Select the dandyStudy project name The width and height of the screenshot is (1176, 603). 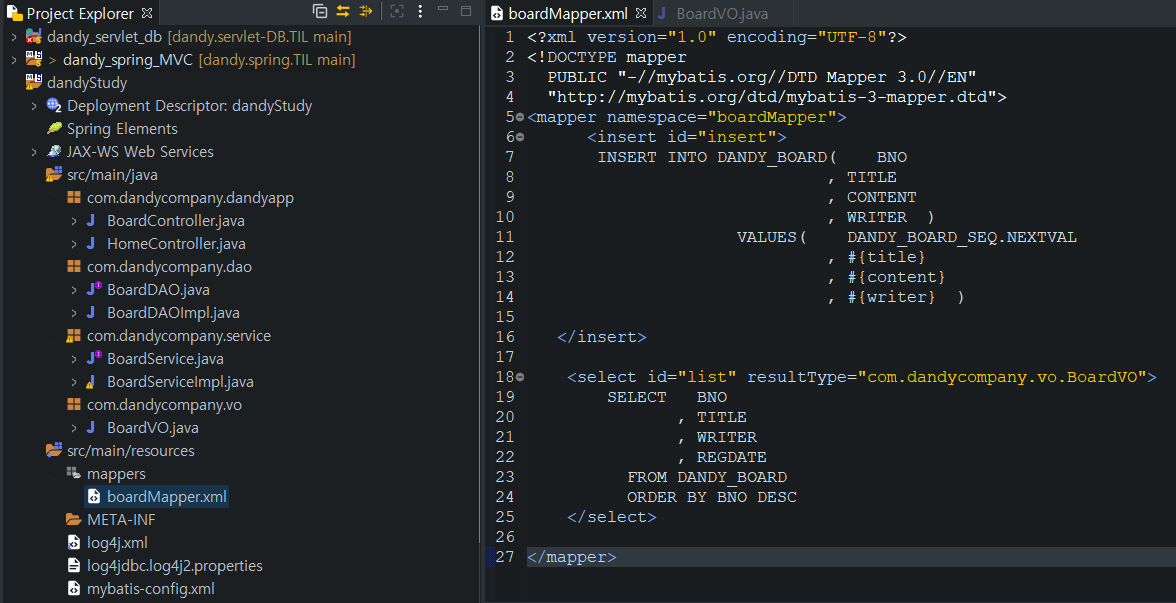(x=87, y=83)
